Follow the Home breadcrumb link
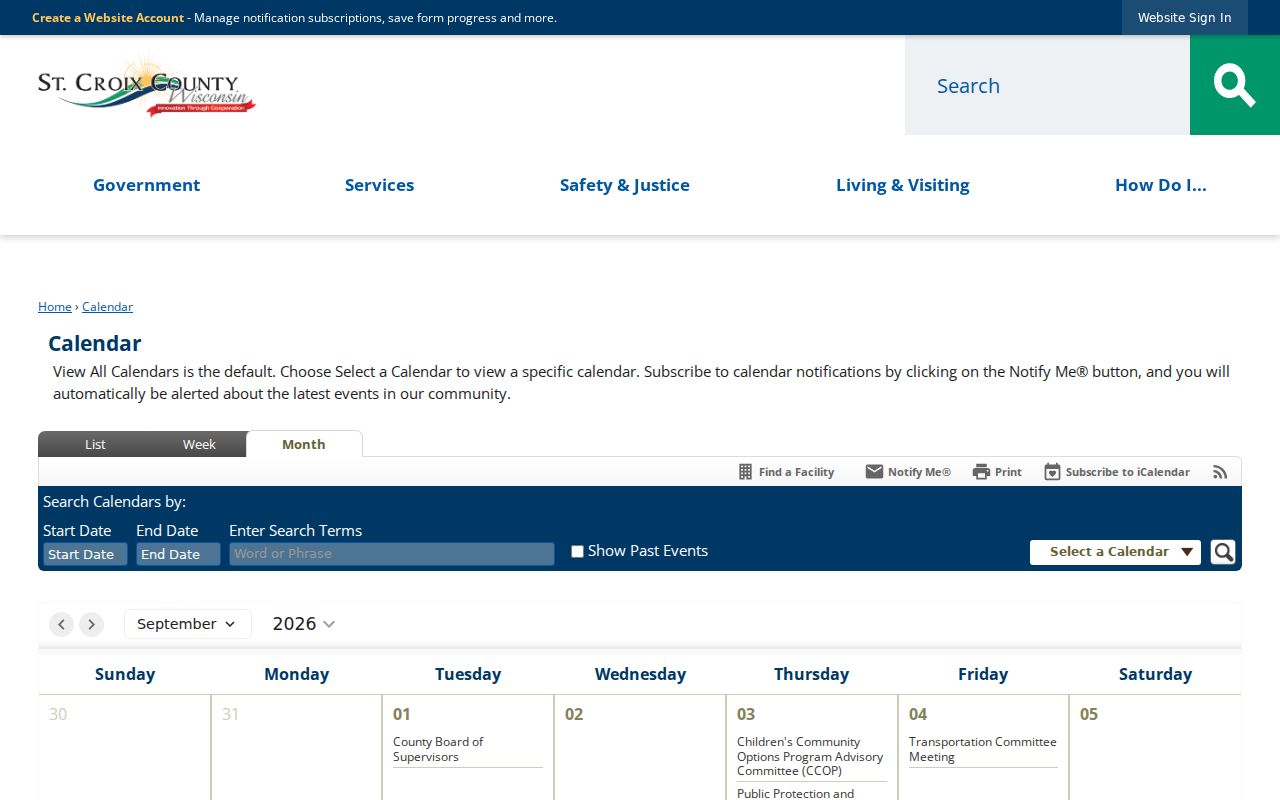Screen dimensions: 1280x800 [x=55, y=307]
